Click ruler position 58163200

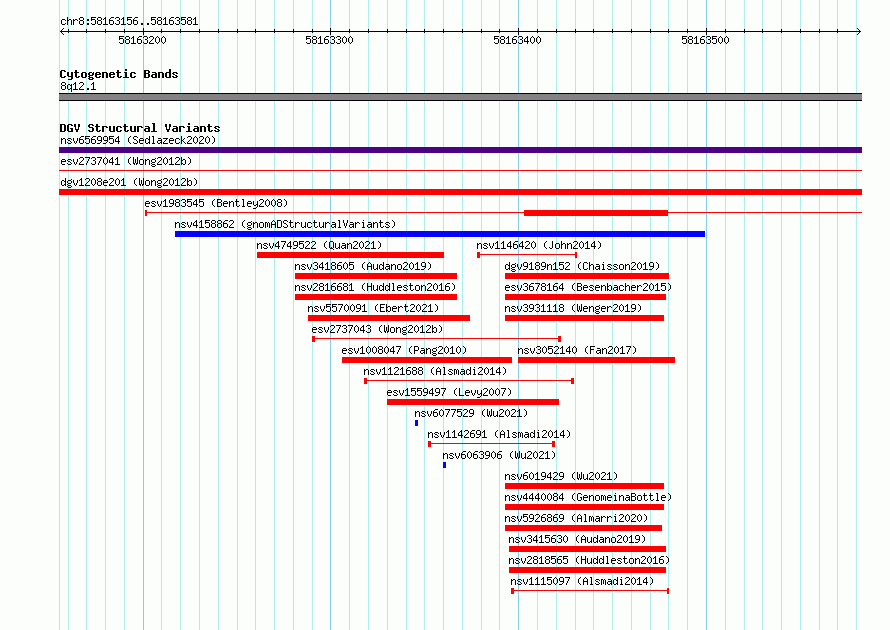point(142,40)
